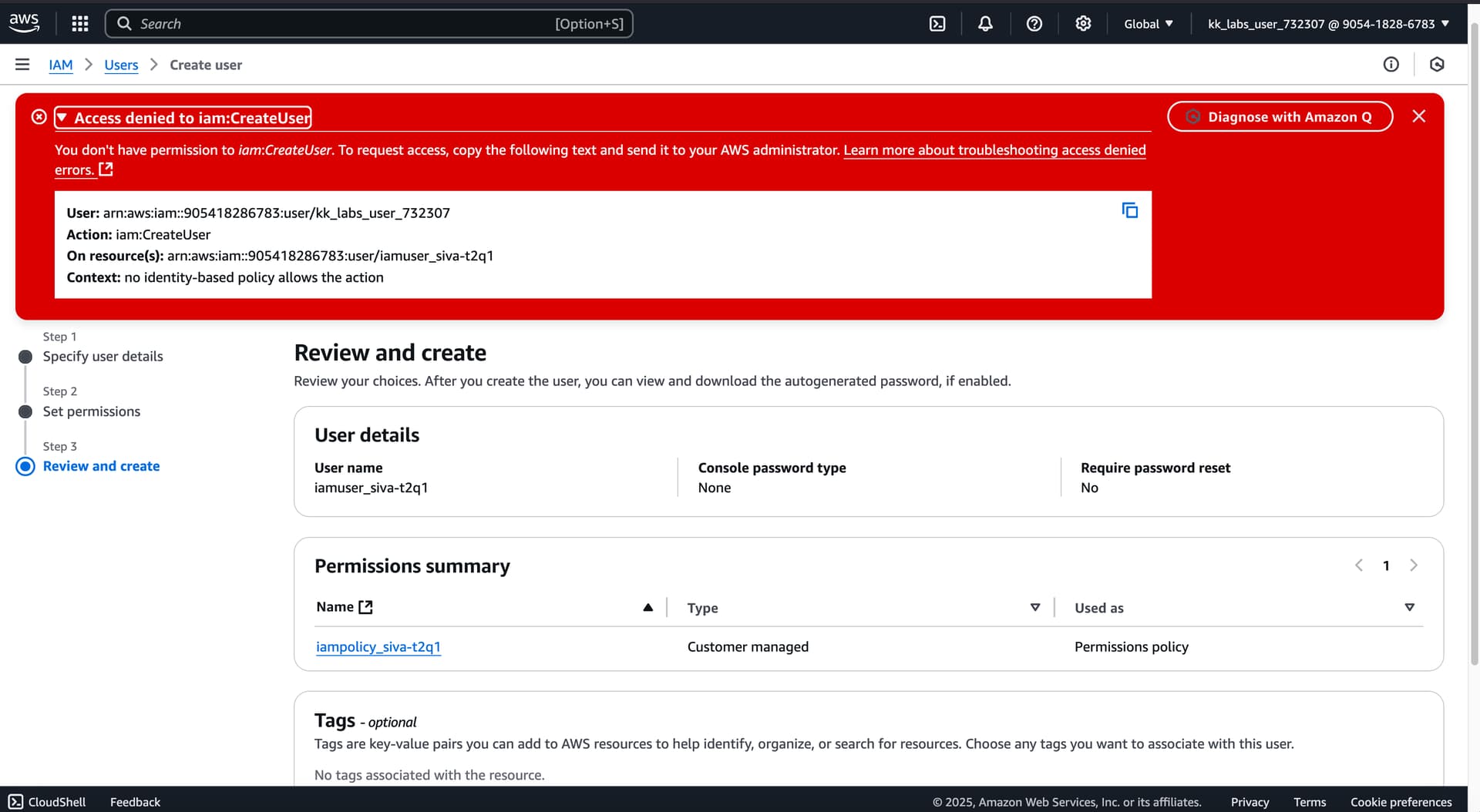1480x812 pixels.
Task: Open the Global region dropdown
Action: 1148,24
